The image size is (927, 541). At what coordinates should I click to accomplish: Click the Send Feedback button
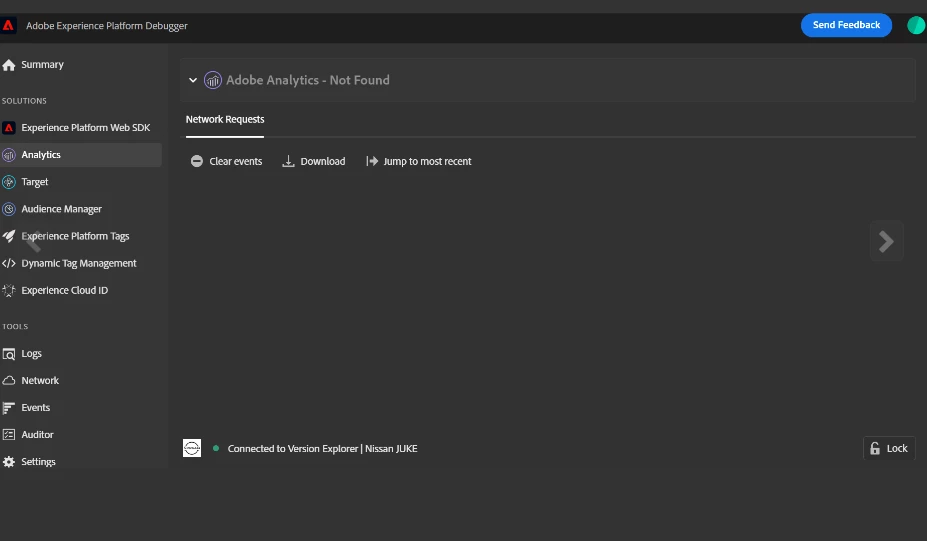coord(846,25)
